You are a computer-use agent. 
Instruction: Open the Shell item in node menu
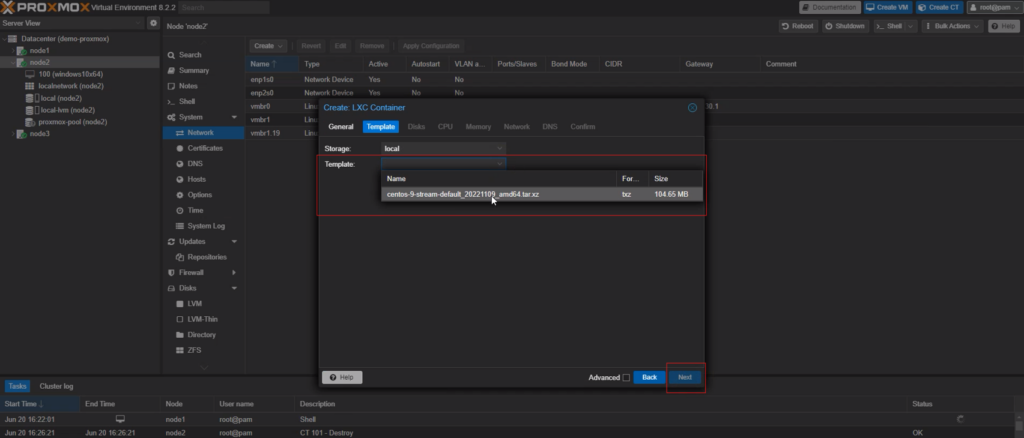[187, 102]
